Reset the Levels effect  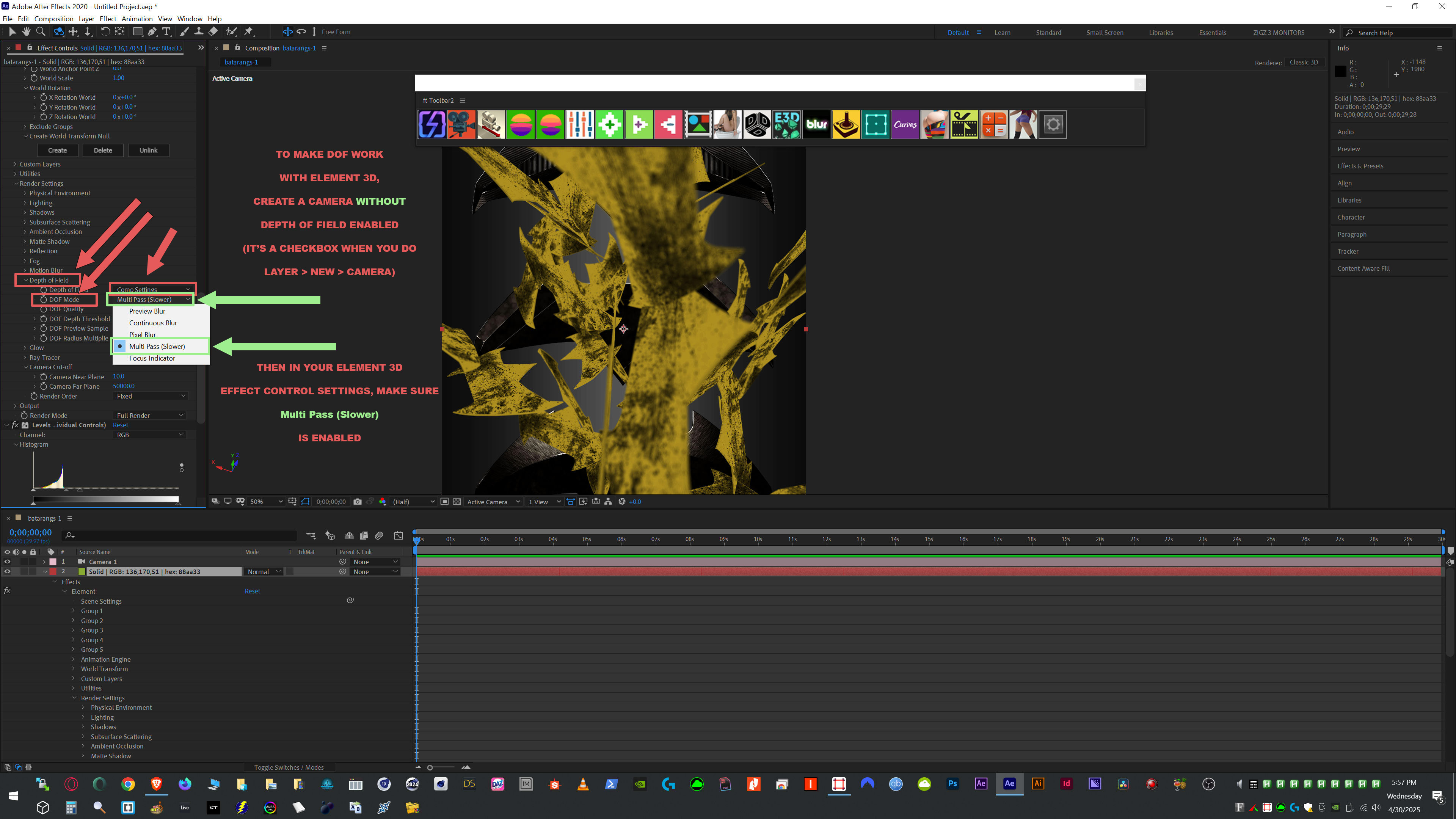tap(121, 425)
